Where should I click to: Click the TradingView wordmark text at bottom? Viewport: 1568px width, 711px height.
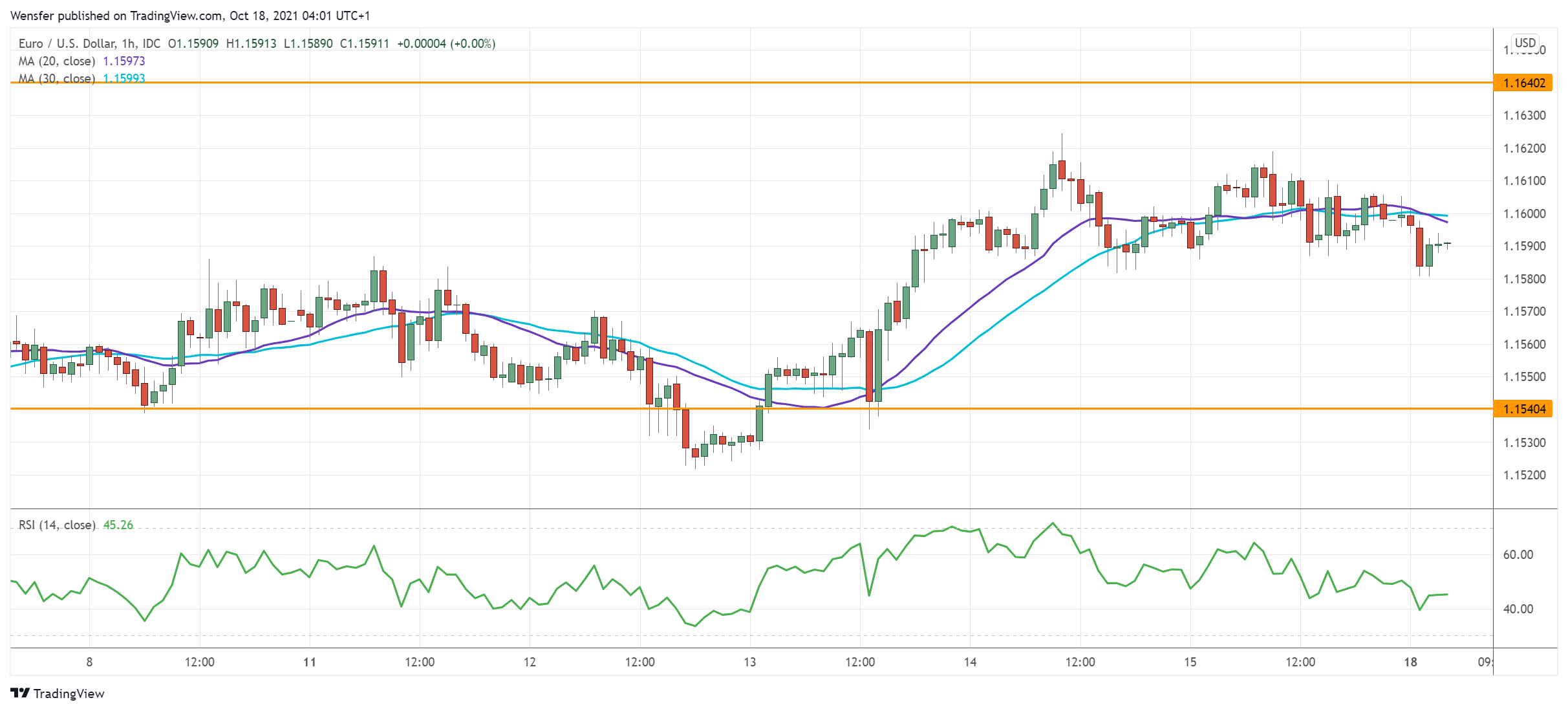69,694
